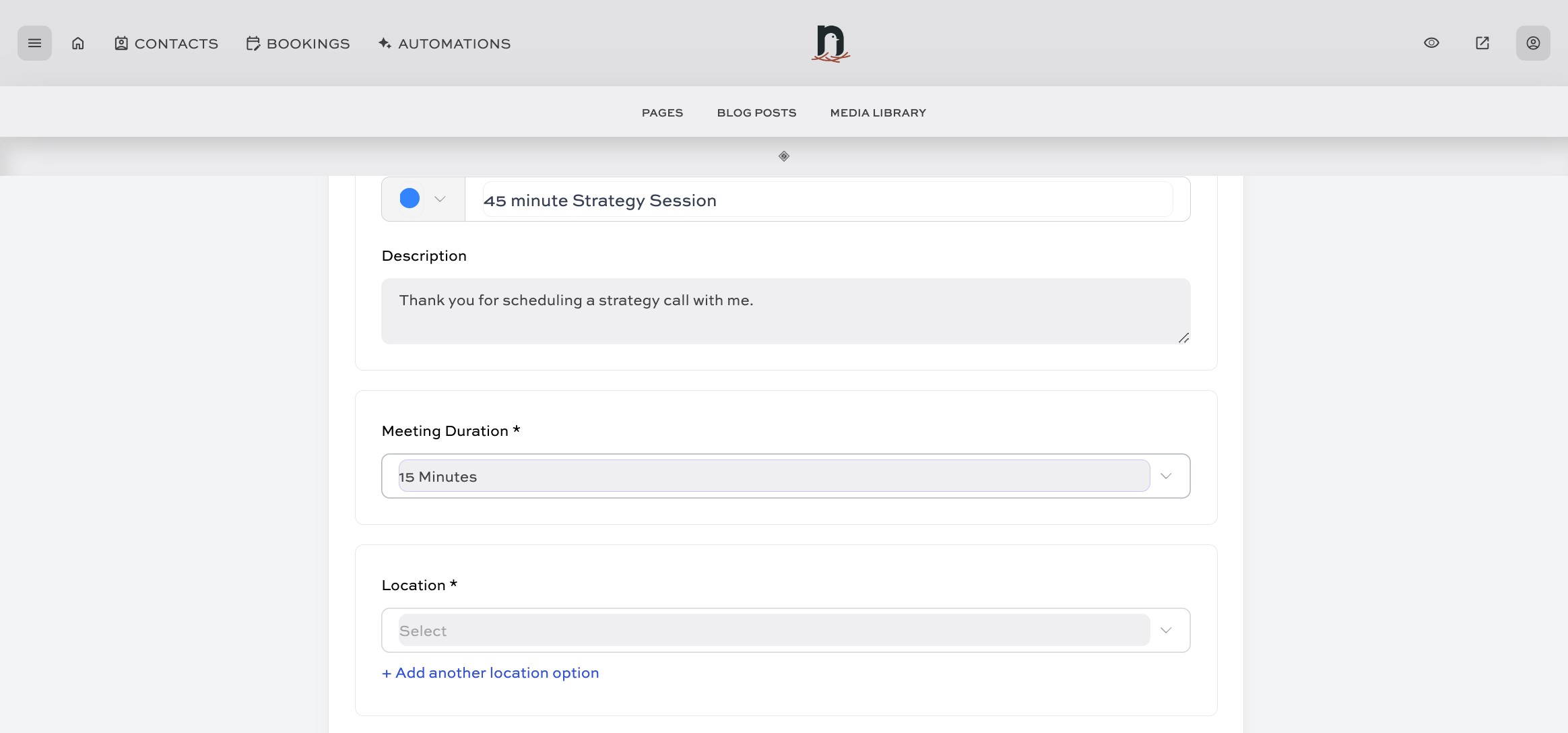The image size is (1568, 733).
Task: Open the Meeting Duration dropdown arrow
Action: click(x=1166, y=476)
